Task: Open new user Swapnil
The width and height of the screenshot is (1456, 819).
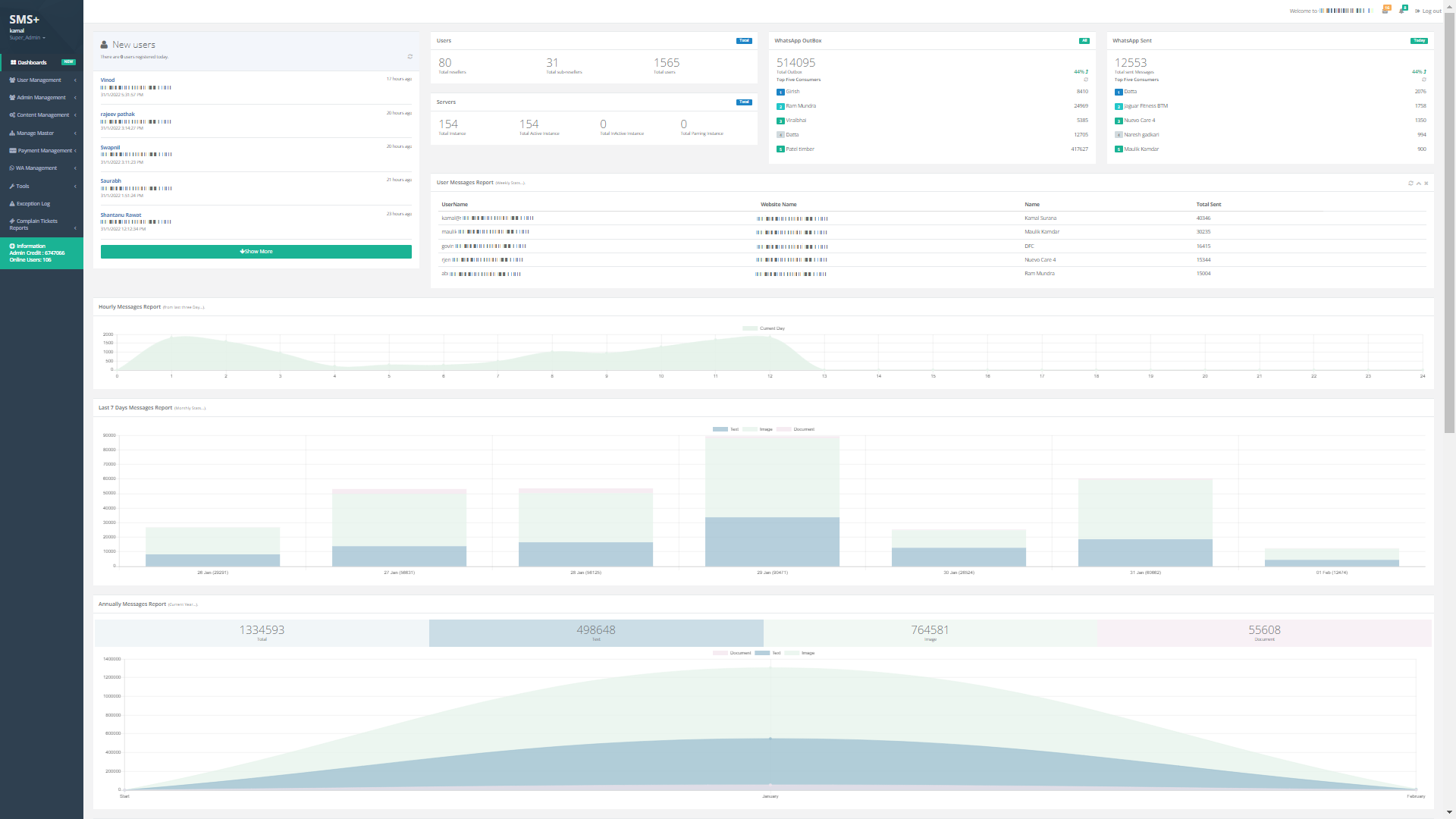Action: (x=110, y=148)
